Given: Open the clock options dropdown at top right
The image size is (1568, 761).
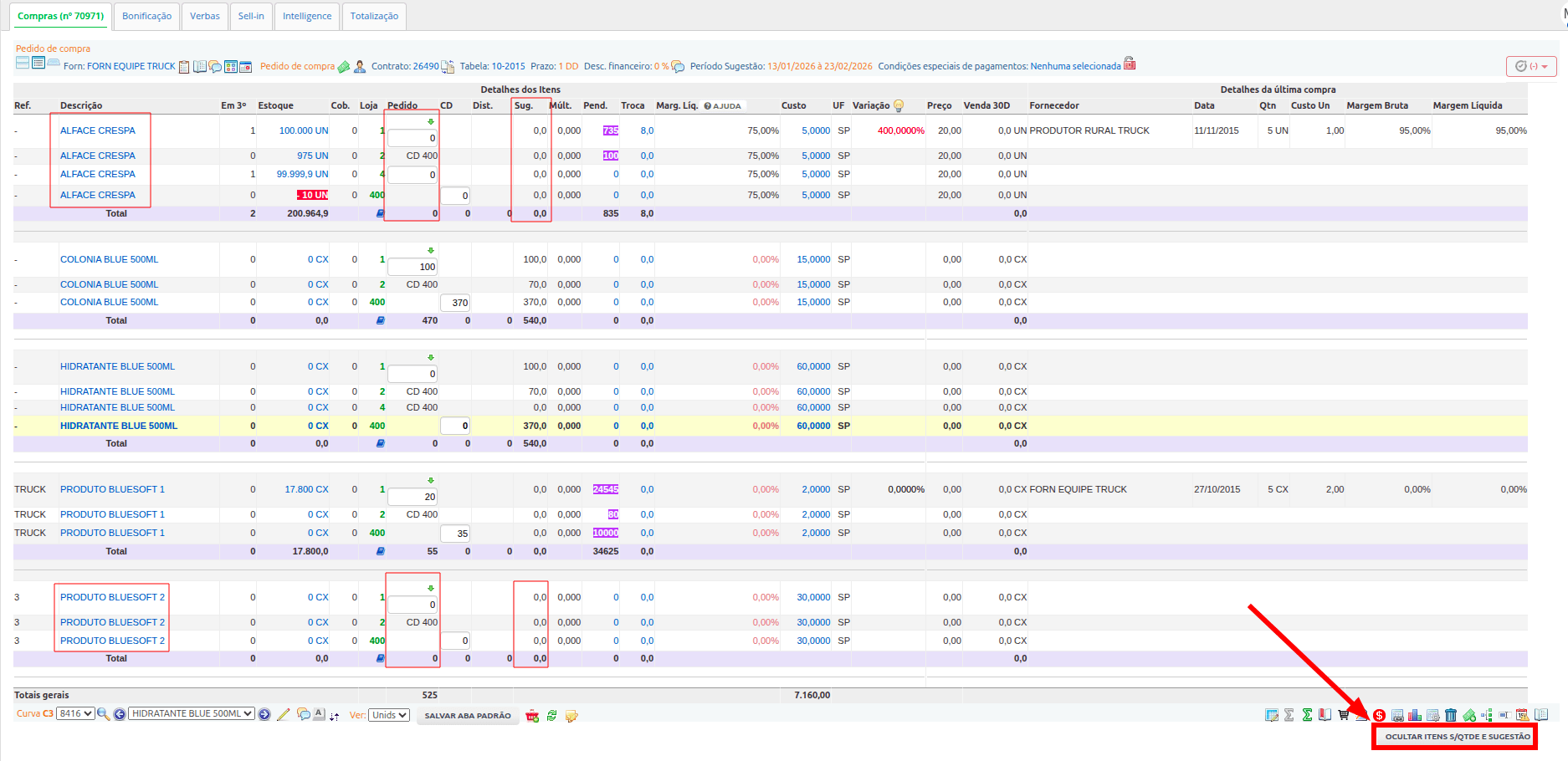Looking at the screenshot, I should click(x=1531, y=66).
